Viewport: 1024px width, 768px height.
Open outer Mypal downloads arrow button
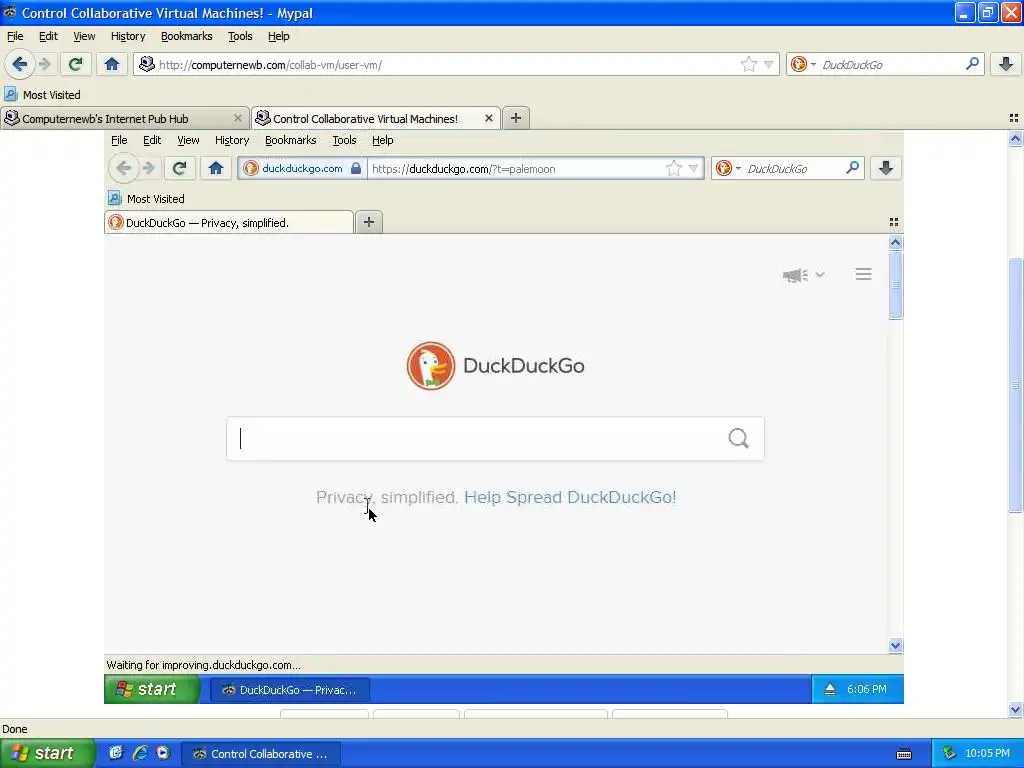(x=1006, y=64)
